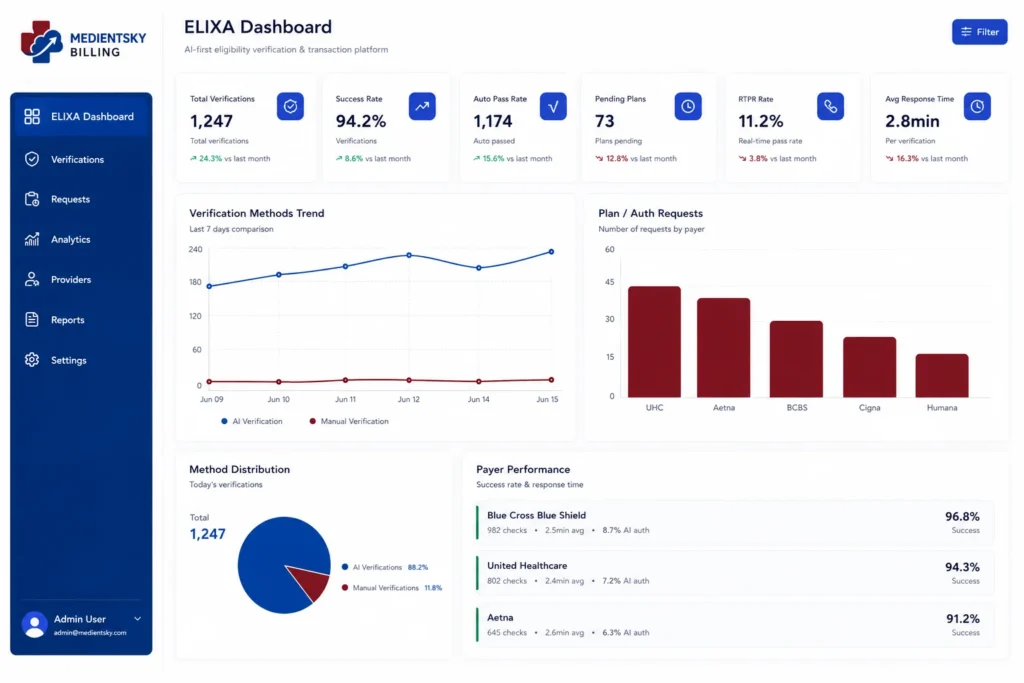Click the red down arrow beside 16.3%

889,158
